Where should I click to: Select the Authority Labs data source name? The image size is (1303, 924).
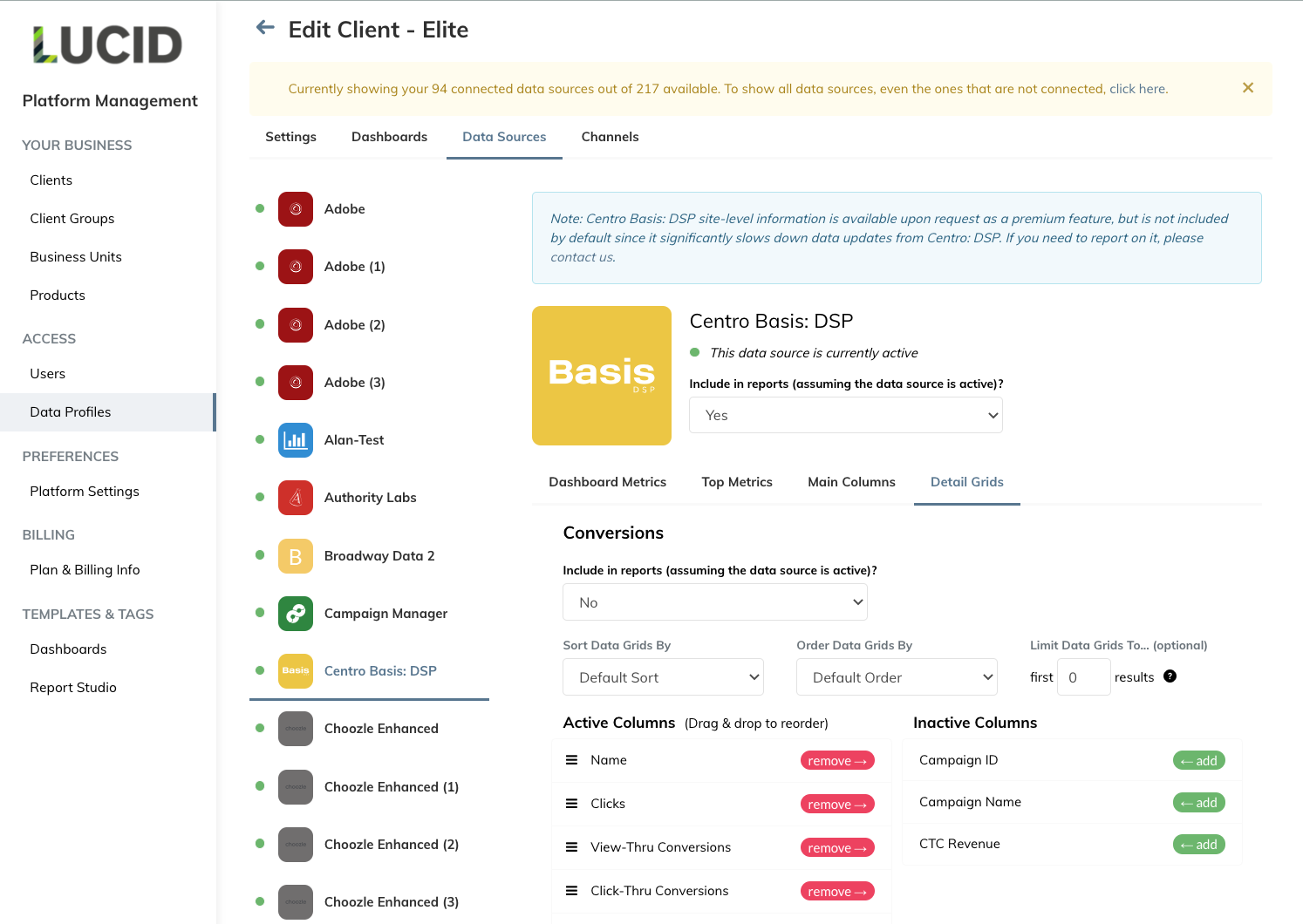tap(370, 498)
